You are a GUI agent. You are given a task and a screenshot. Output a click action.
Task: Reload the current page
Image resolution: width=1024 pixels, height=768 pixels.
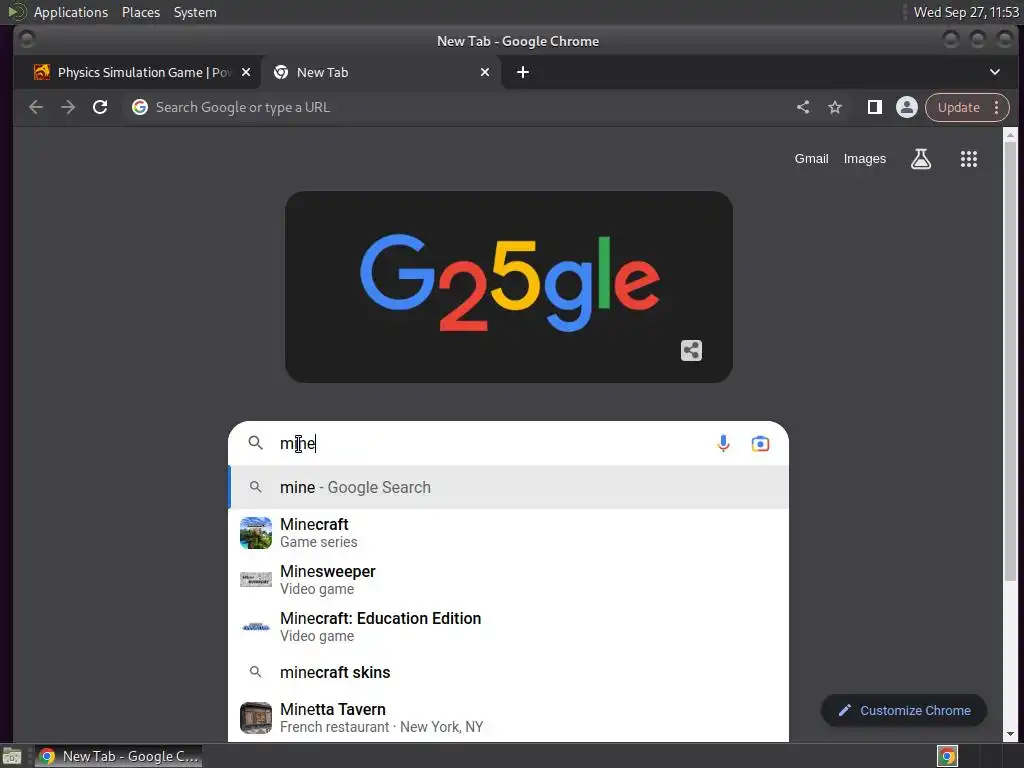pyautogui.click(x=100, y=107)
